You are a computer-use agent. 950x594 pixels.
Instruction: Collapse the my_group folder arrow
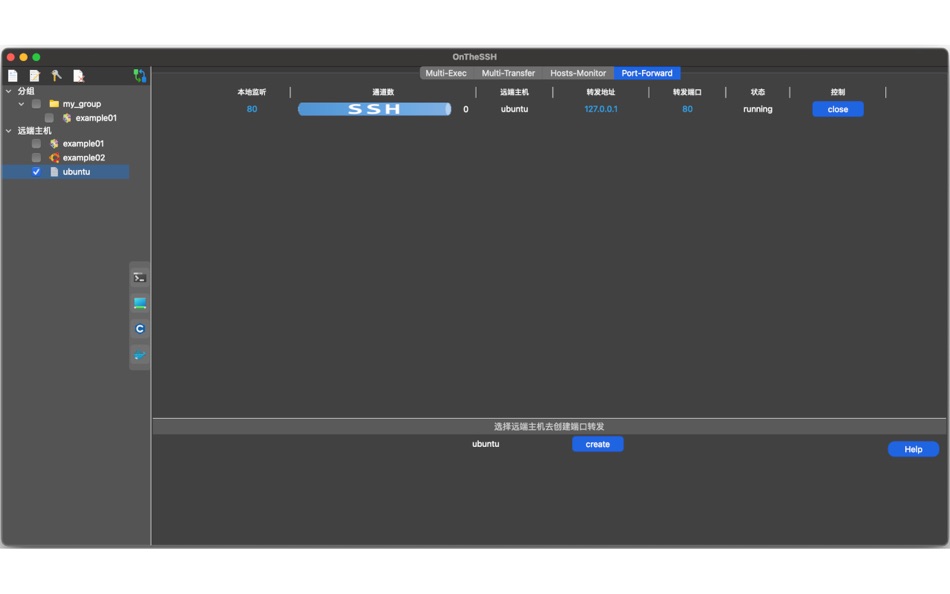click(21, 104)
